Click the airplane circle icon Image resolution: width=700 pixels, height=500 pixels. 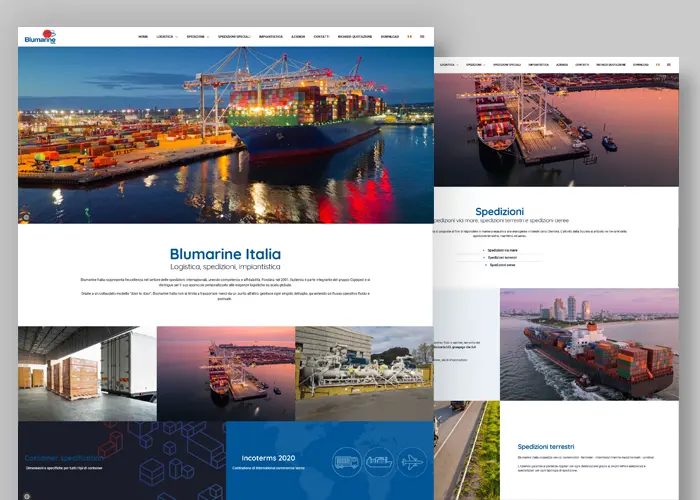click(412, 462)
